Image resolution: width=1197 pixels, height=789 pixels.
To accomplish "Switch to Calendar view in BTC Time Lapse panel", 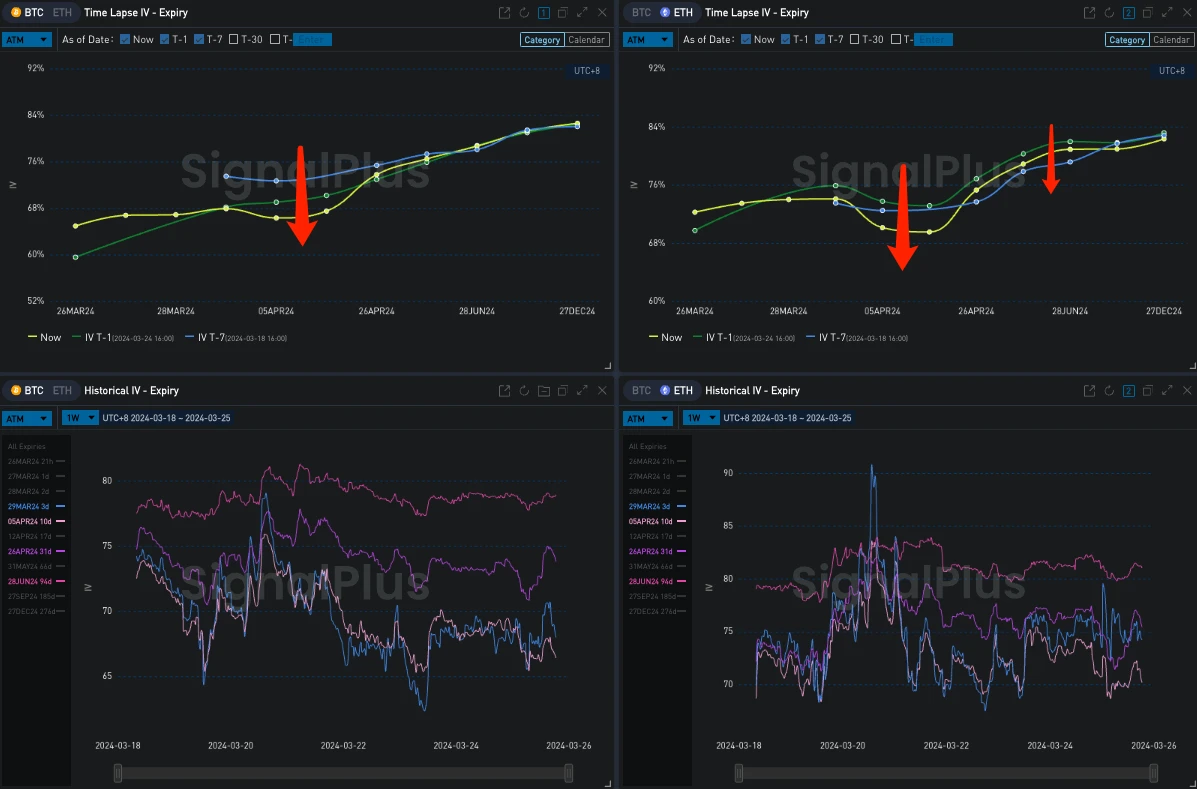I will coord(586,40).
